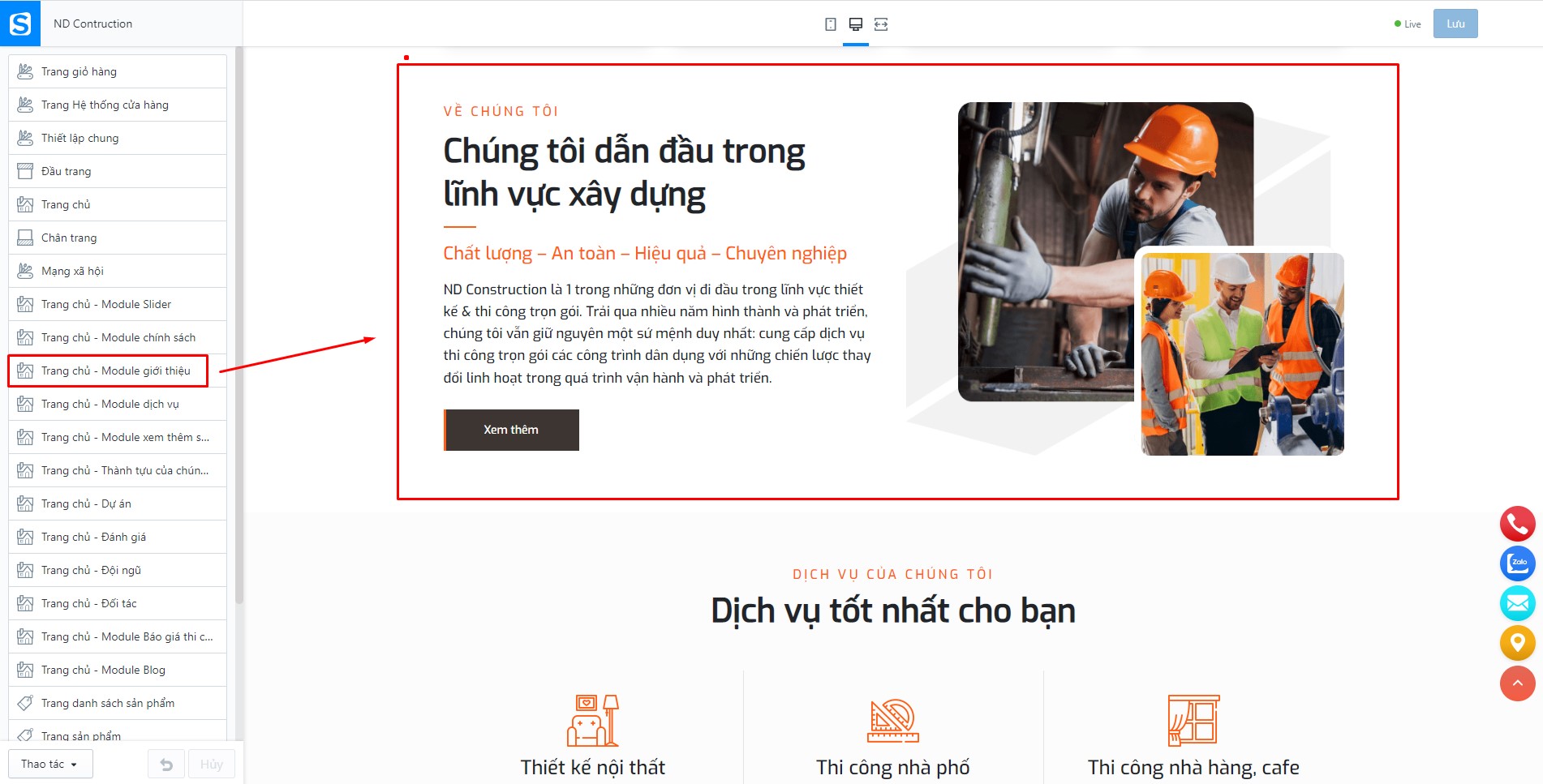Open Trang Hệ thống cửa hàng section

pyautogui.click(x=118, y=105)
